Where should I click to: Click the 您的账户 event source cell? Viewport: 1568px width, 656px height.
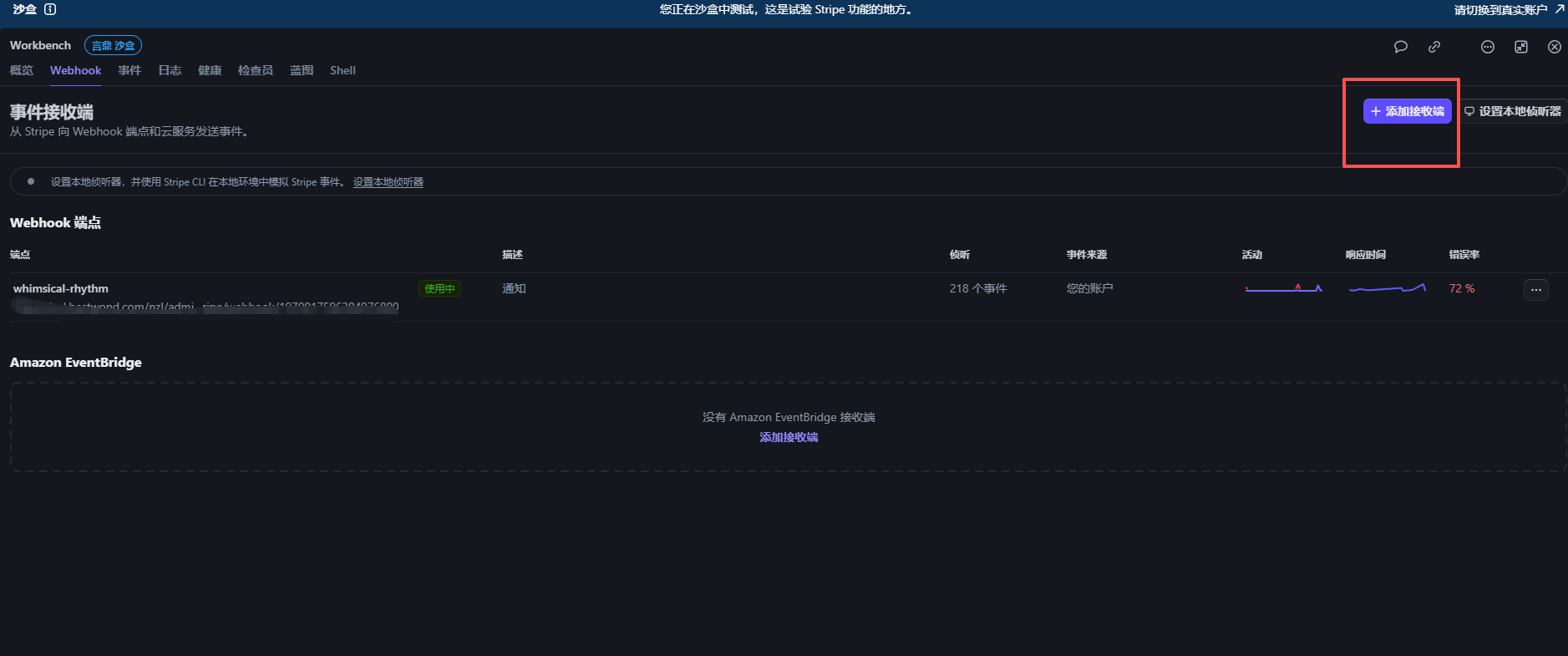[x=1089, y=288]
